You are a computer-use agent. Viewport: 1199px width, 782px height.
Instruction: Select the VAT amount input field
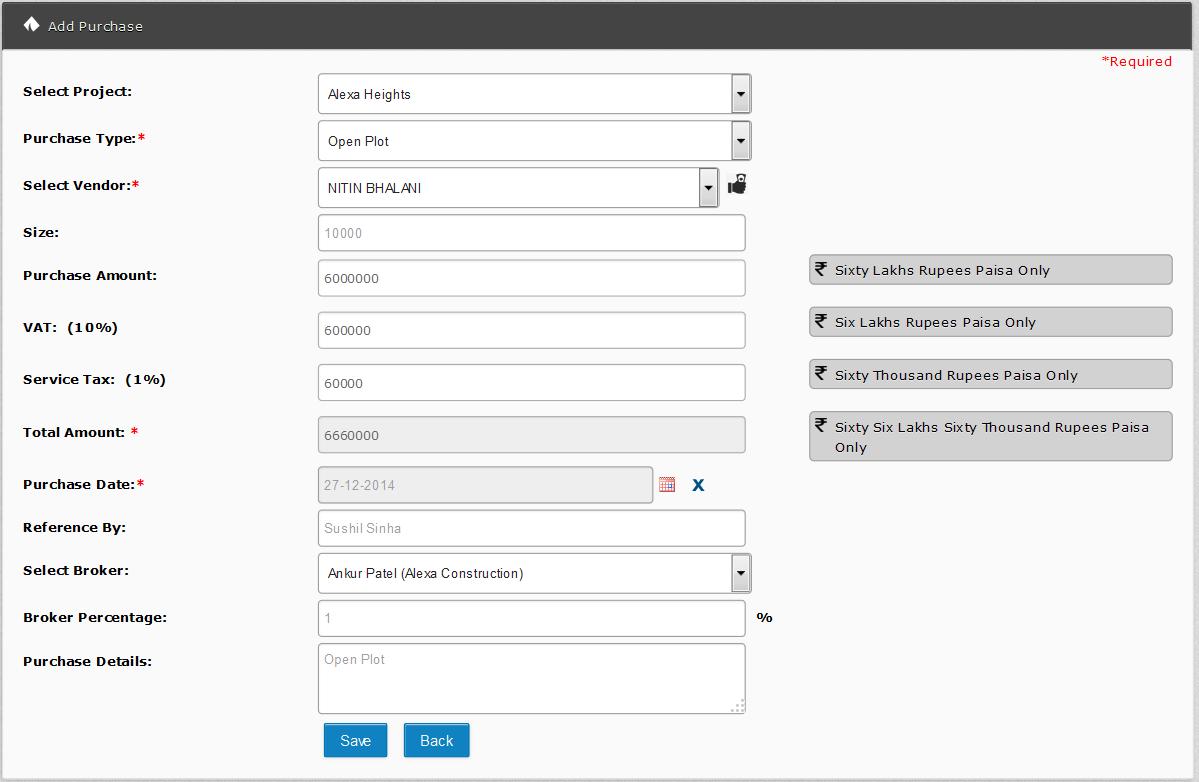[531, 331]
